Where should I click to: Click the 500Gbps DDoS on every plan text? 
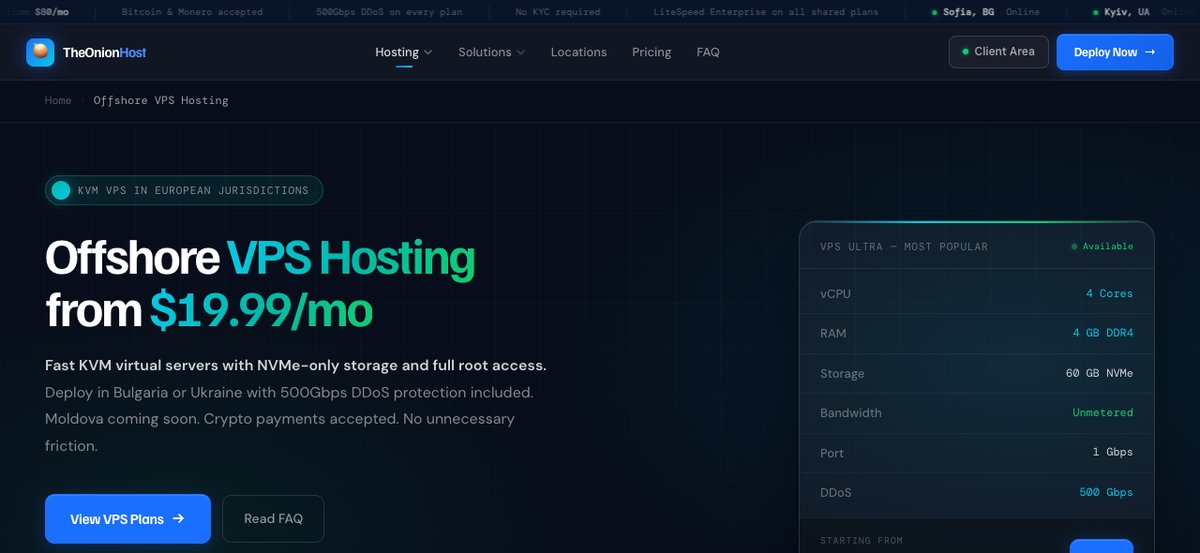(389, 12)
